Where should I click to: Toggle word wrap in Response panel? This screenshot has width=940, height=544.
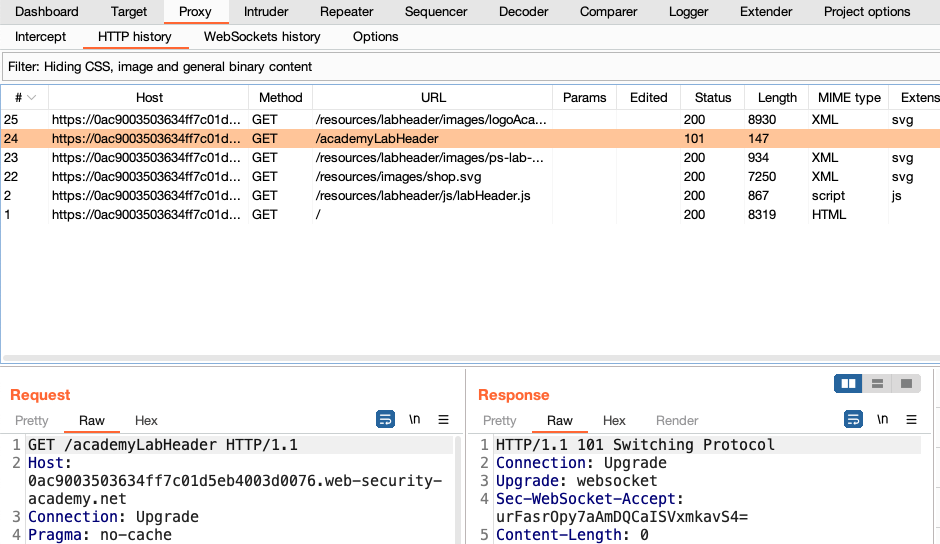pos(853,419)
